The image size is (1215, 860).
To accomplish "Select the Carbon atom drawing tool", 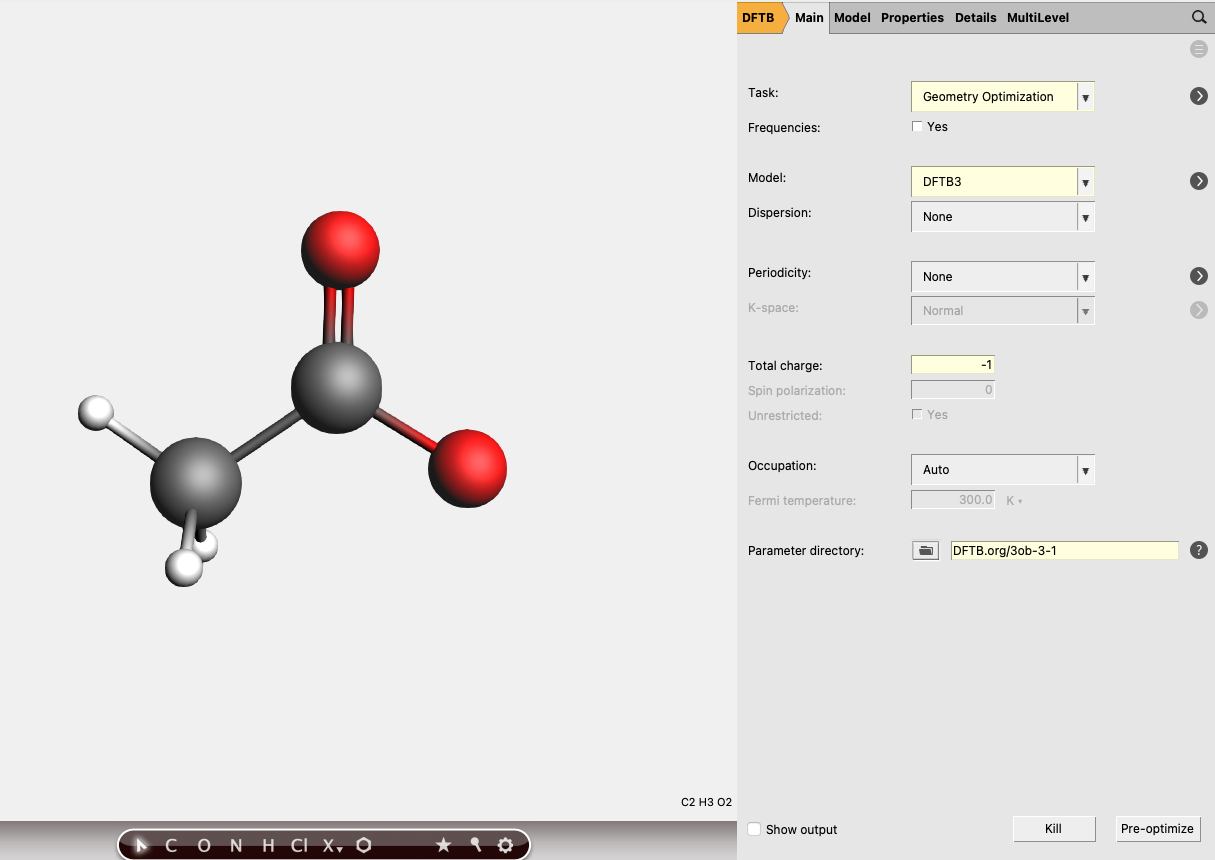I will pos(170,845).
